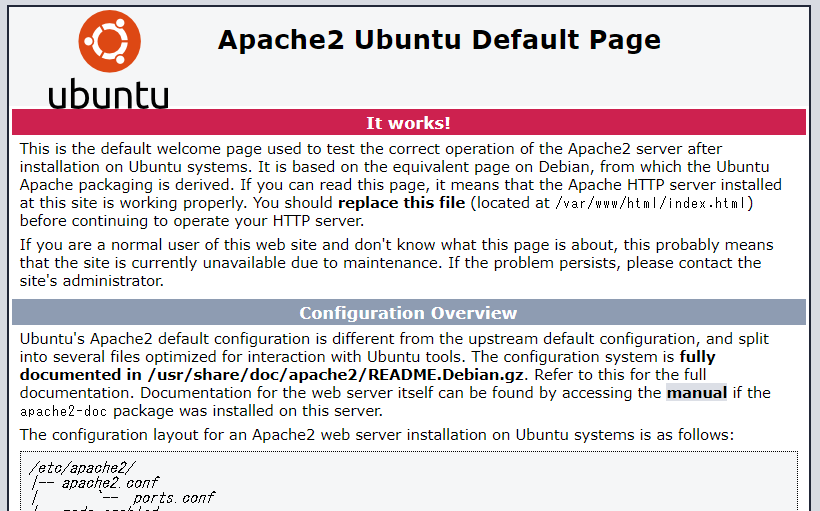Click the ubuntu wordmark under the logo
The height and width of the screenshot is (511, 820).
(x=109, y=94)
